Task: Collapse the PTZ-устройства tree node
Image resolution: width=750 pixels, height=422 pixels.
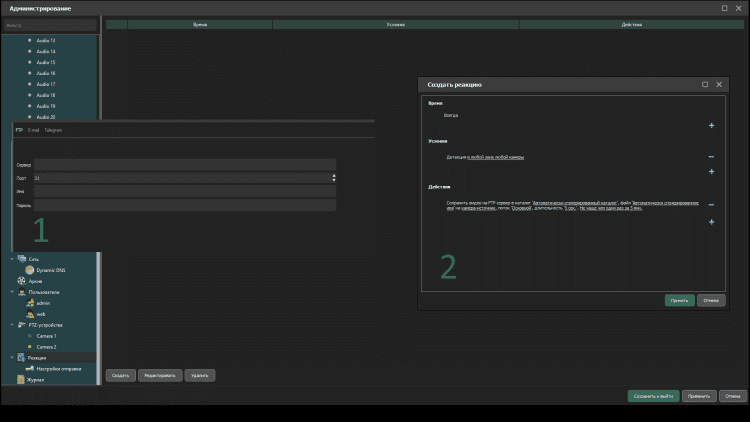Action: [11, 325]
